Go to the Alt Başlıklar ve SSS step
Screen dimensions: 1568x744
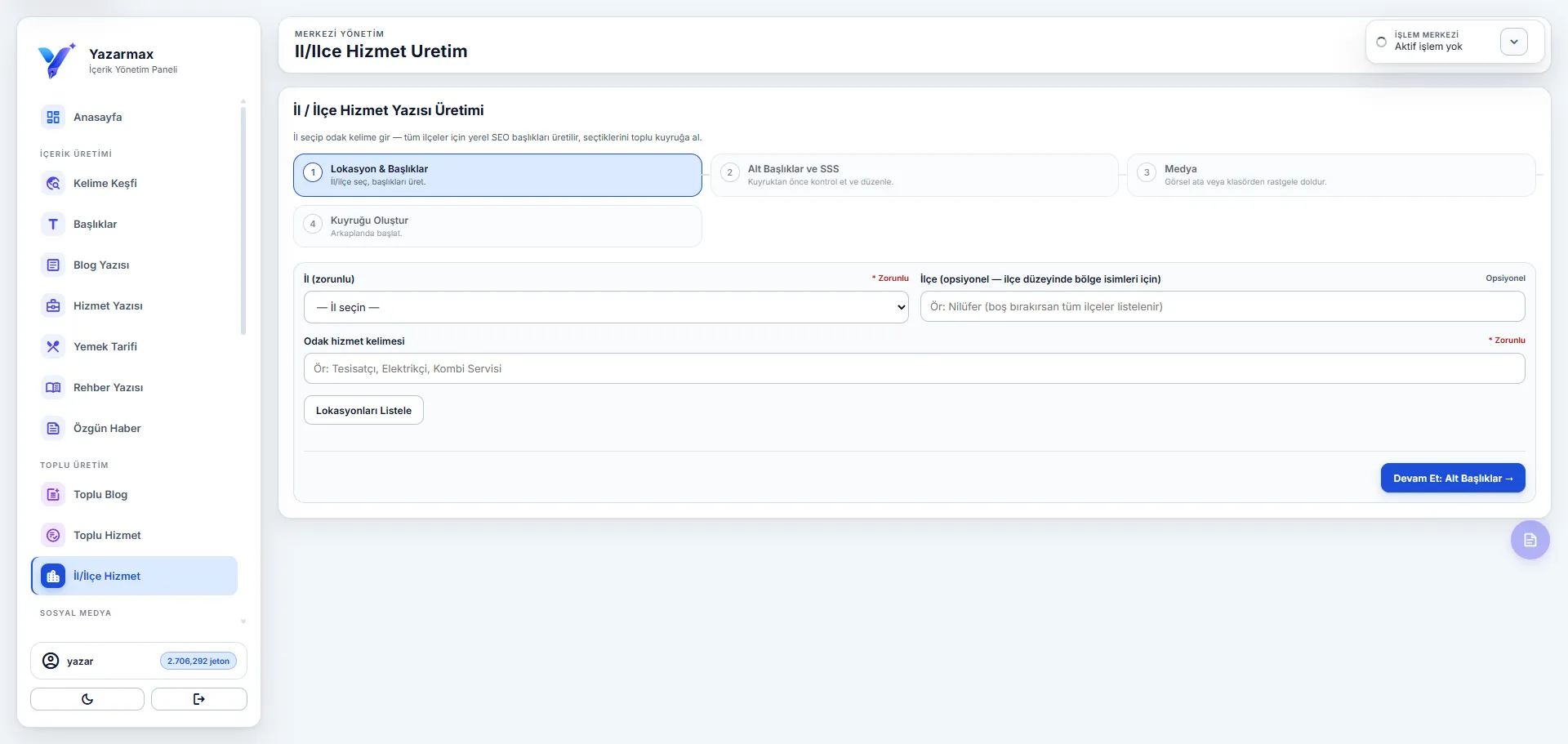tap(914, 175)
